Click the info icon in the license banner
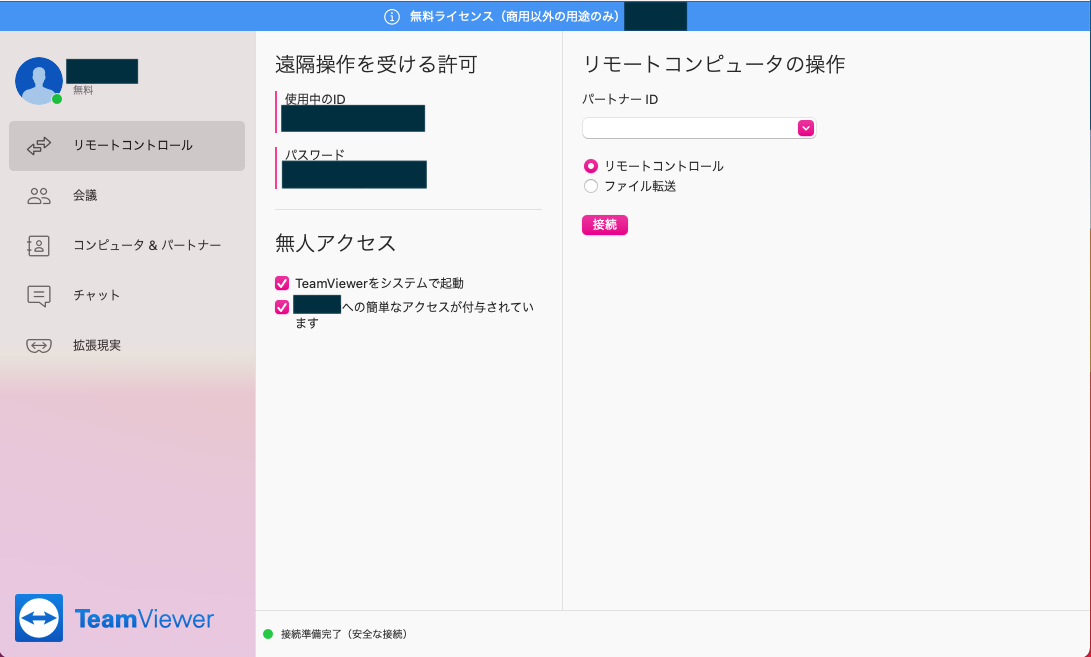The width and height of the screenshot is (1091, 657). tap(392, 17)
